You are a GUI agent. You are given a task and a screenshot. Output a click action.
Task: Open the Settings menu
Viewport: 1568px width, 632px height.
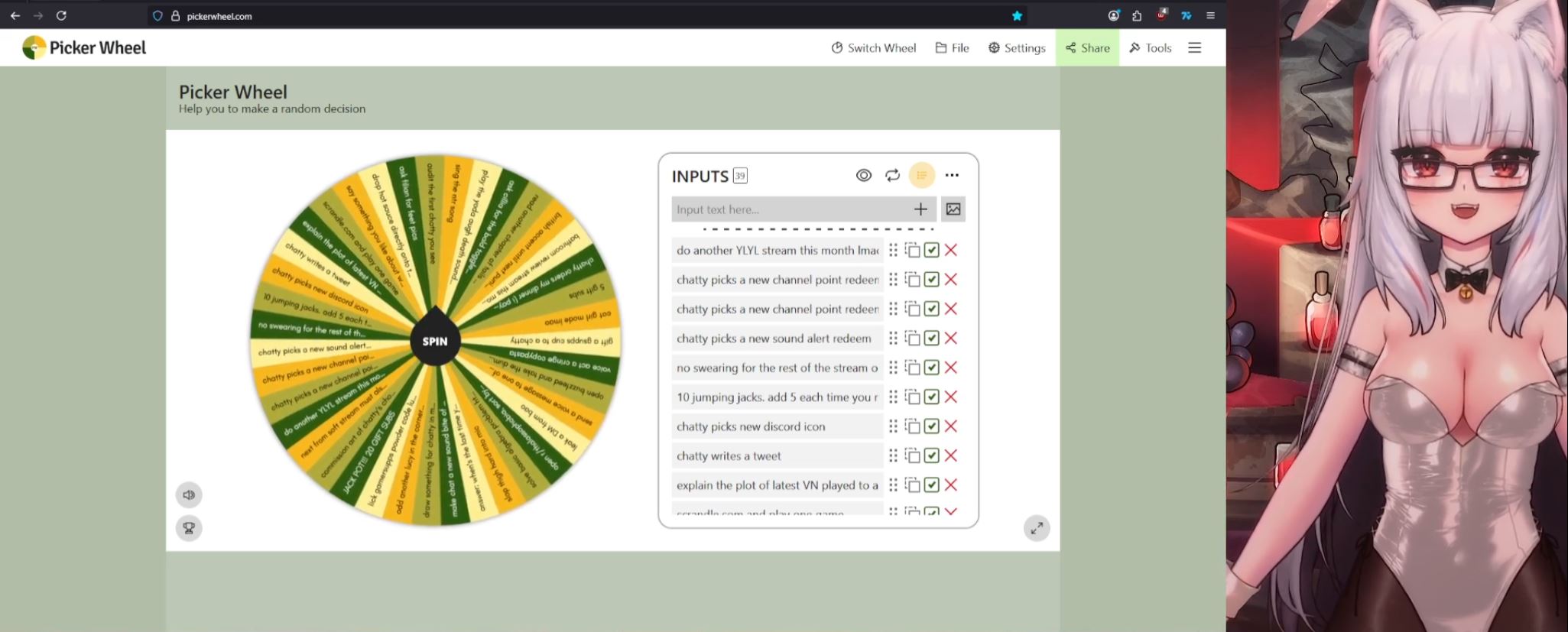point(1016,48)
